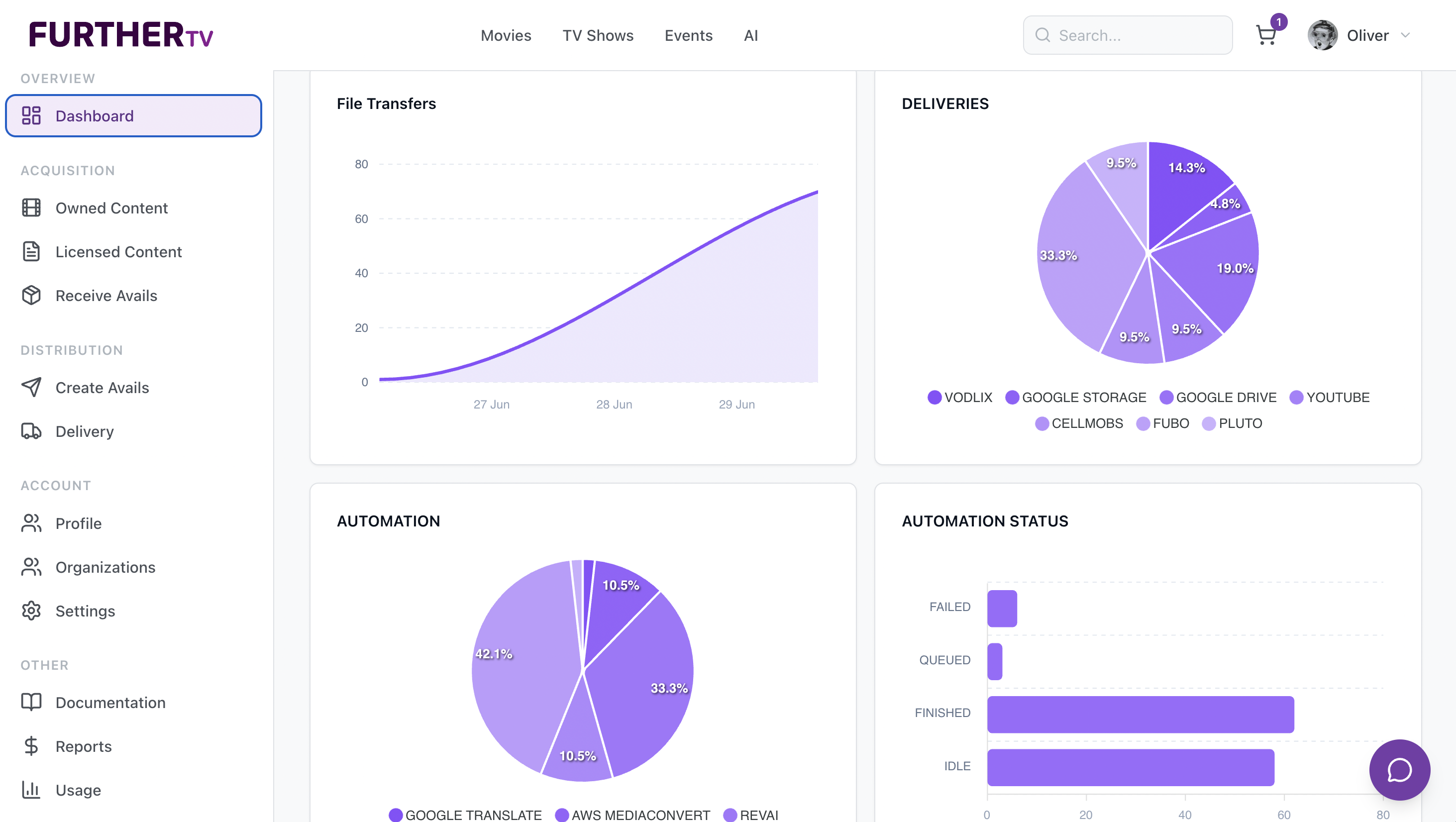The width and height of the screenshot is (1456, 822).
Task: Click the Documentation book icon
Action: pos(31,702)
